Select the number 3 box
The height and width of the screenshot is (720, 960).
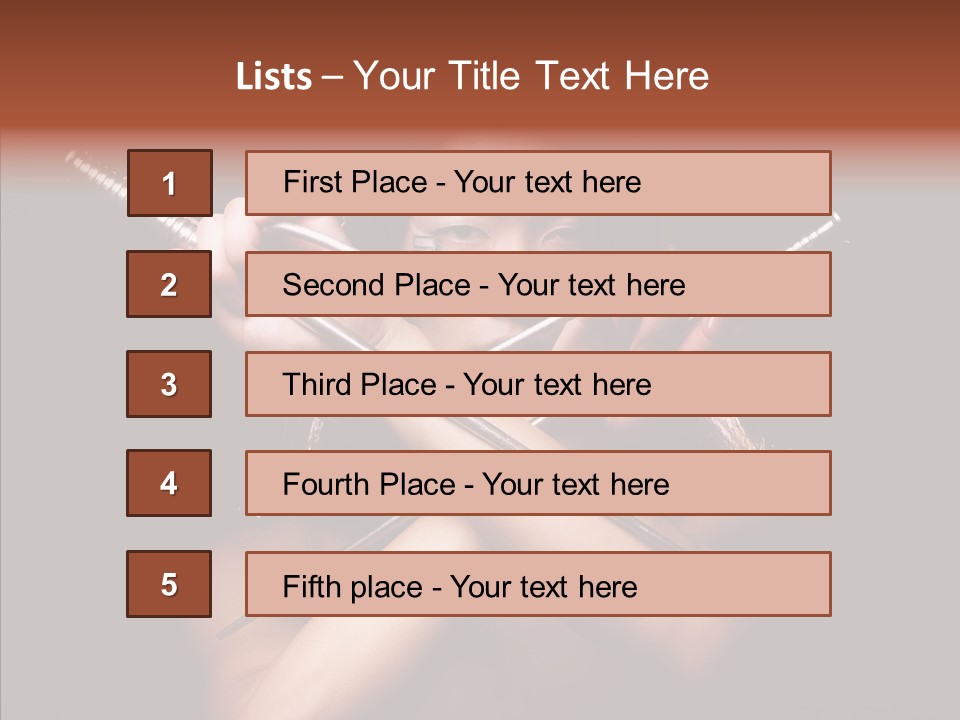(x=169, y=384)
